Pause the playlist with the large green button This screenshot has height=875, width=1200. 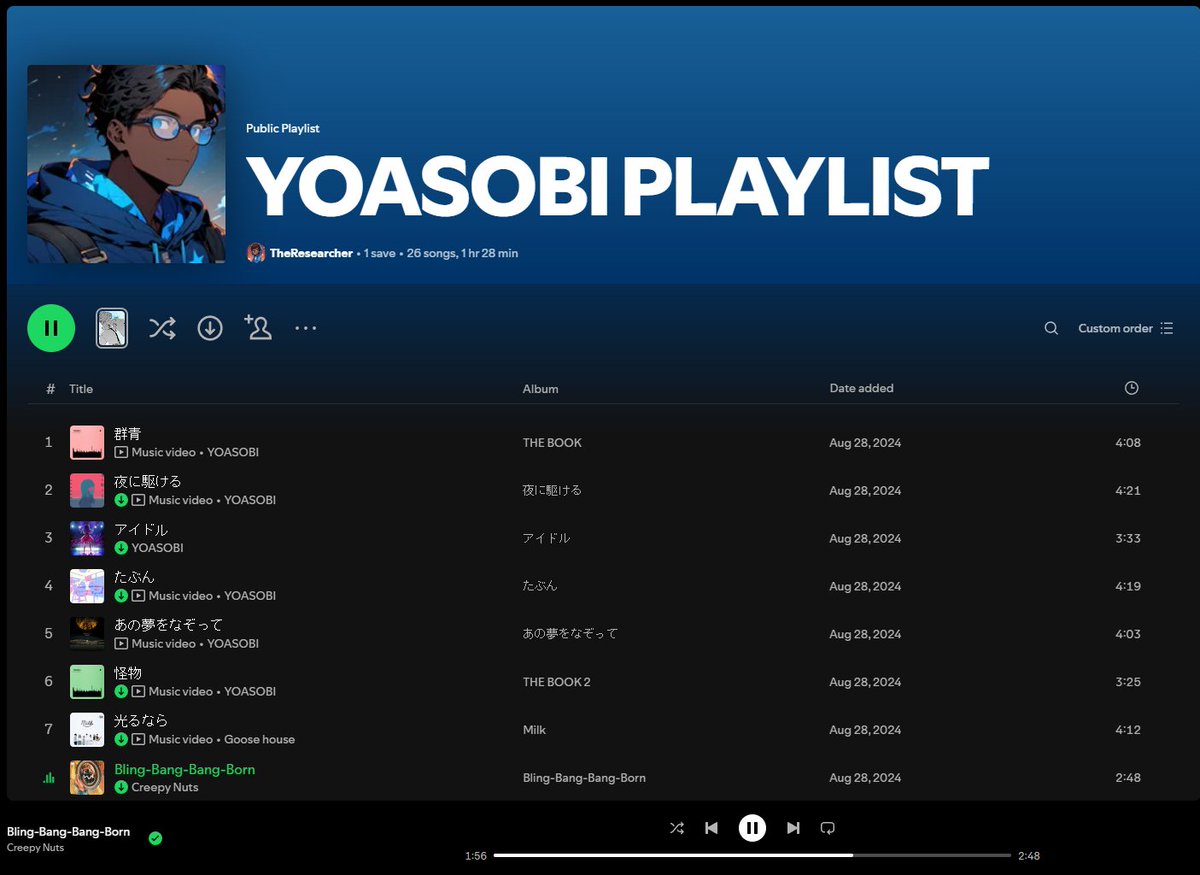click(51, 328)
